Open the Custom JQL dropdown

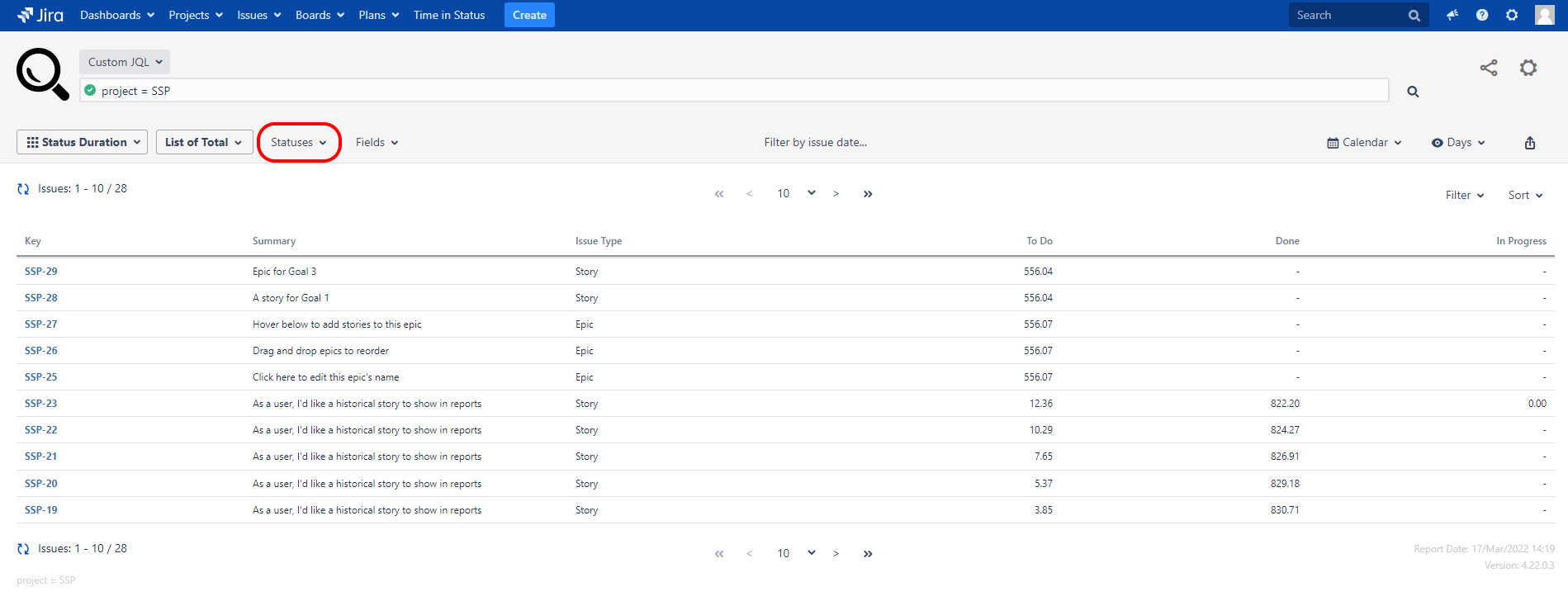tap(125, 62)
